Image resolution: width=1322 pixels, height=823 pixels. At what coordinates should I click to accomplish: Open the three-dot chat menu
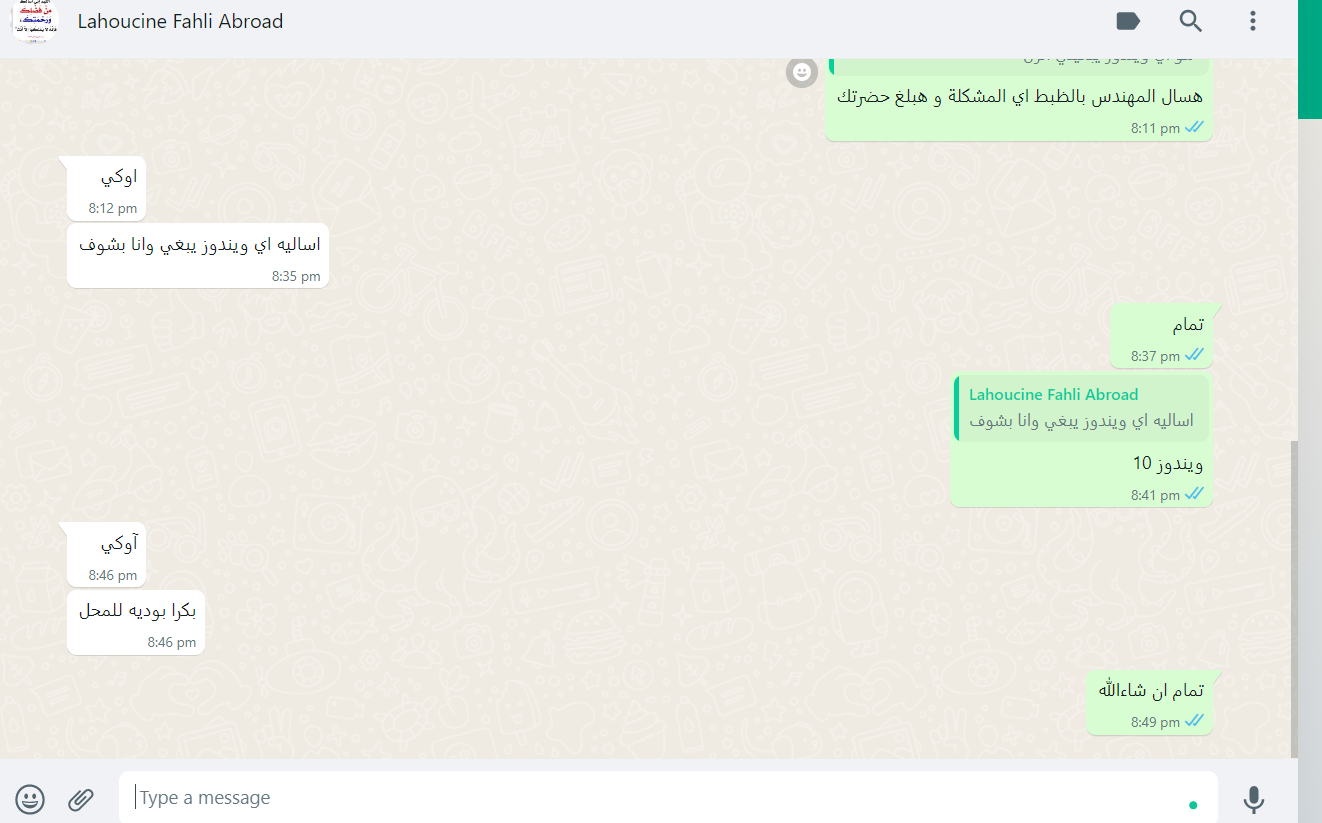pyautogui.click(x=1252, y=21)
